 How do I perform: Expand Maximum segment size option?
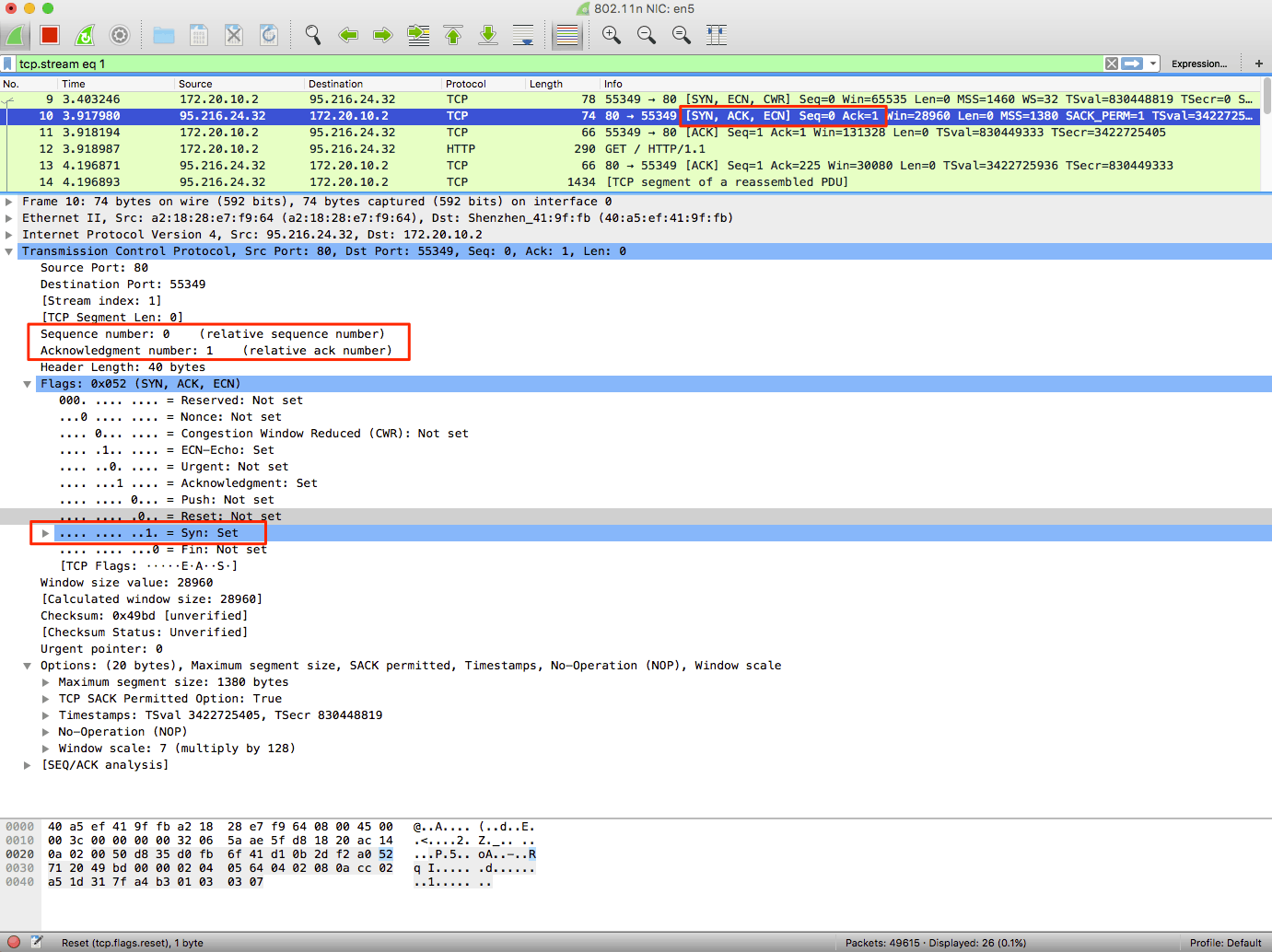click(x=45, y=682)
